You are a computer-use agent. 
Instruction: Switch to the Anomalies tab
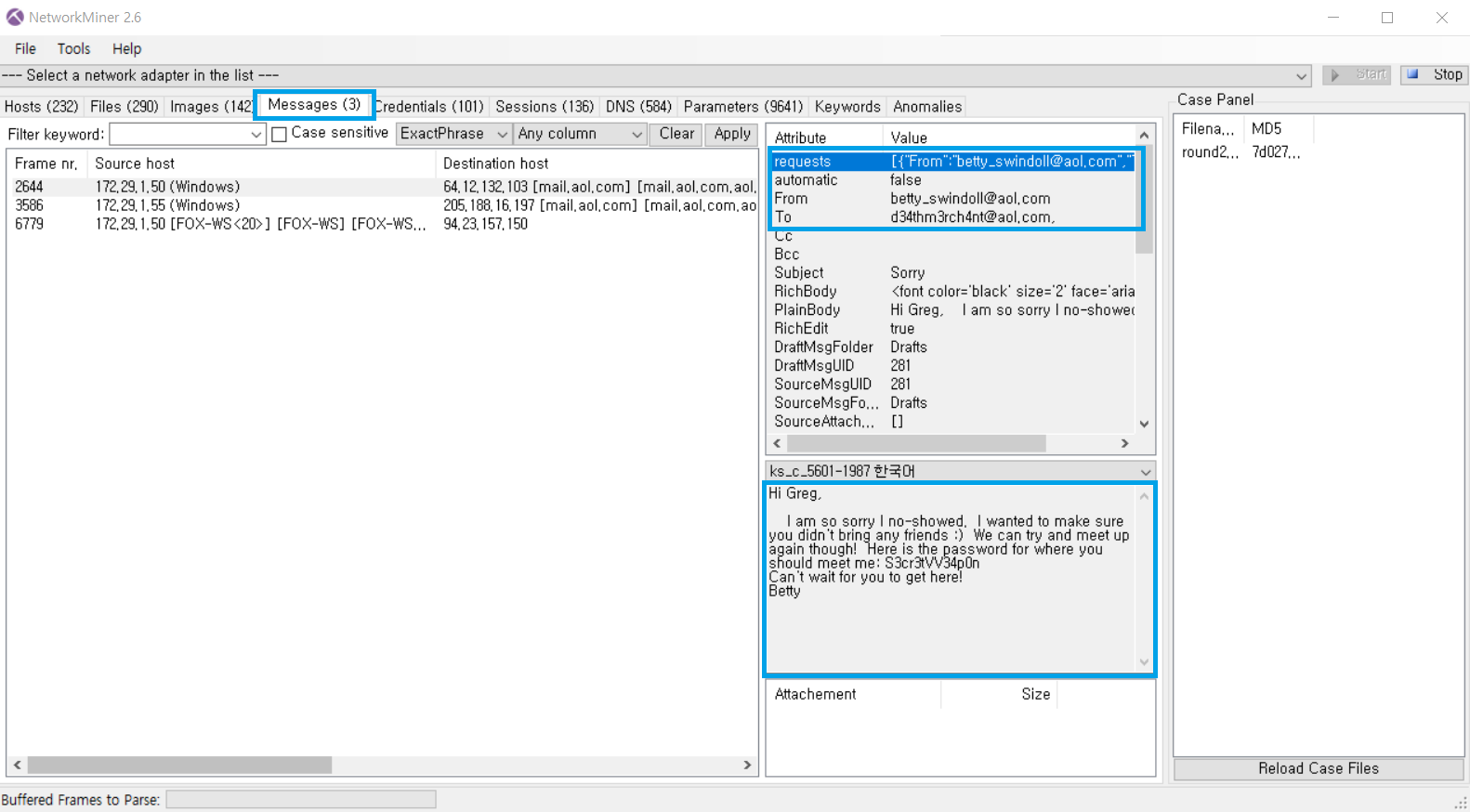(x=927, y=107)
